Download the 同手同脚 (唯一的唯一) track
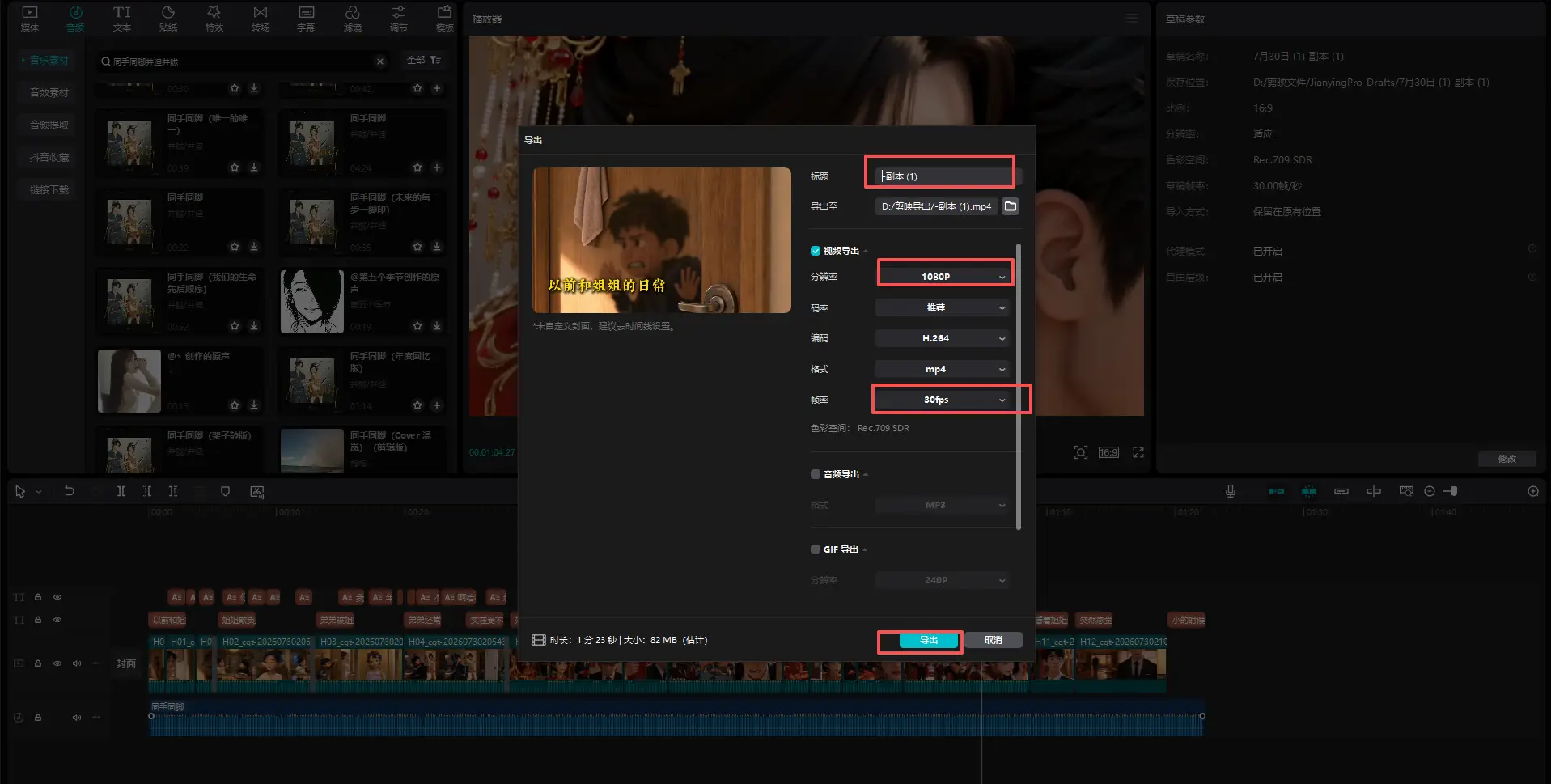 tap(254, 167)
